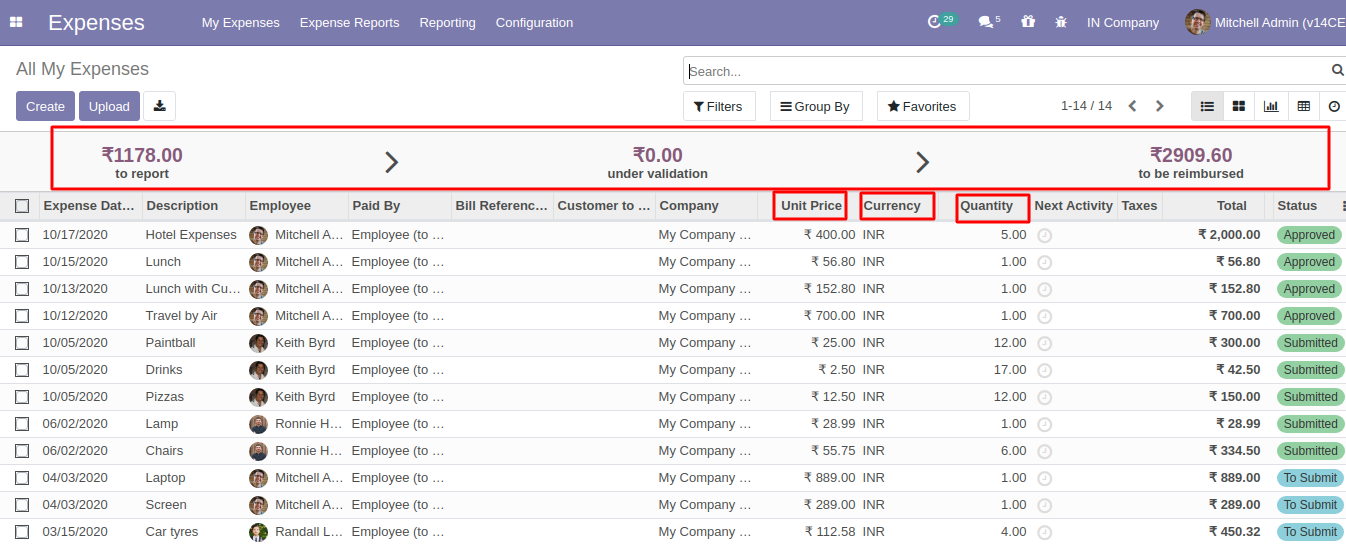The width and height of the screenshot is (1346, 544).
Task: Go to previous page arrow in pager
Action: tap(1133, 106)
